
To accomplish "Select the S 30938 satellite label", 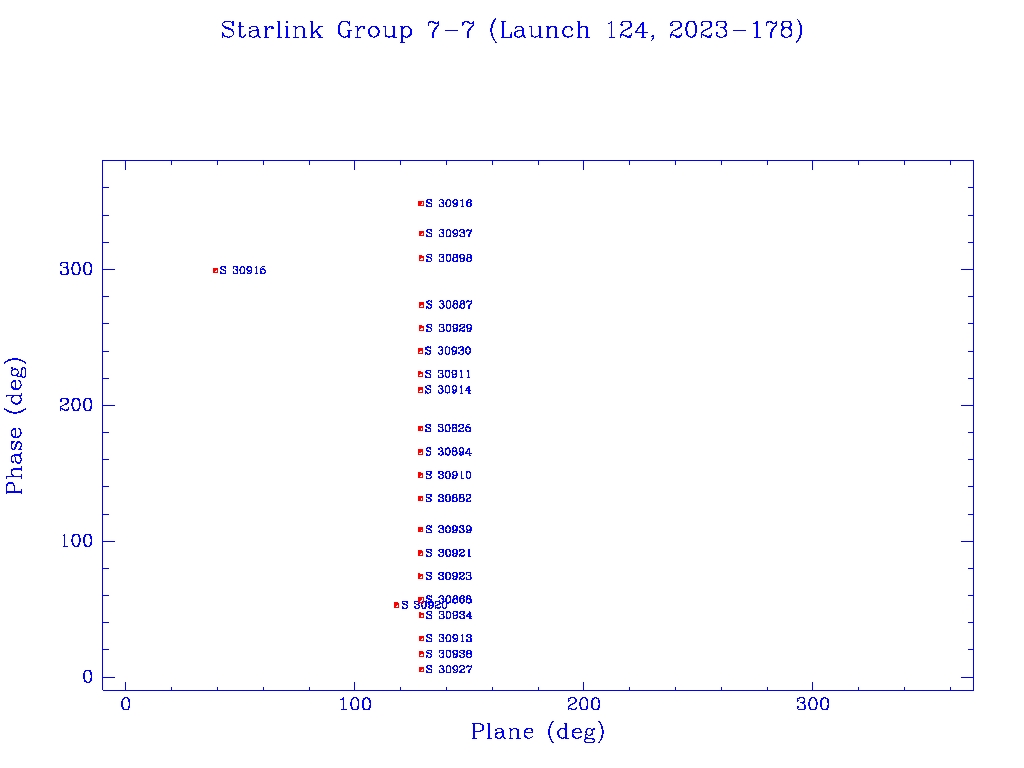I will [x=449, y=654].
